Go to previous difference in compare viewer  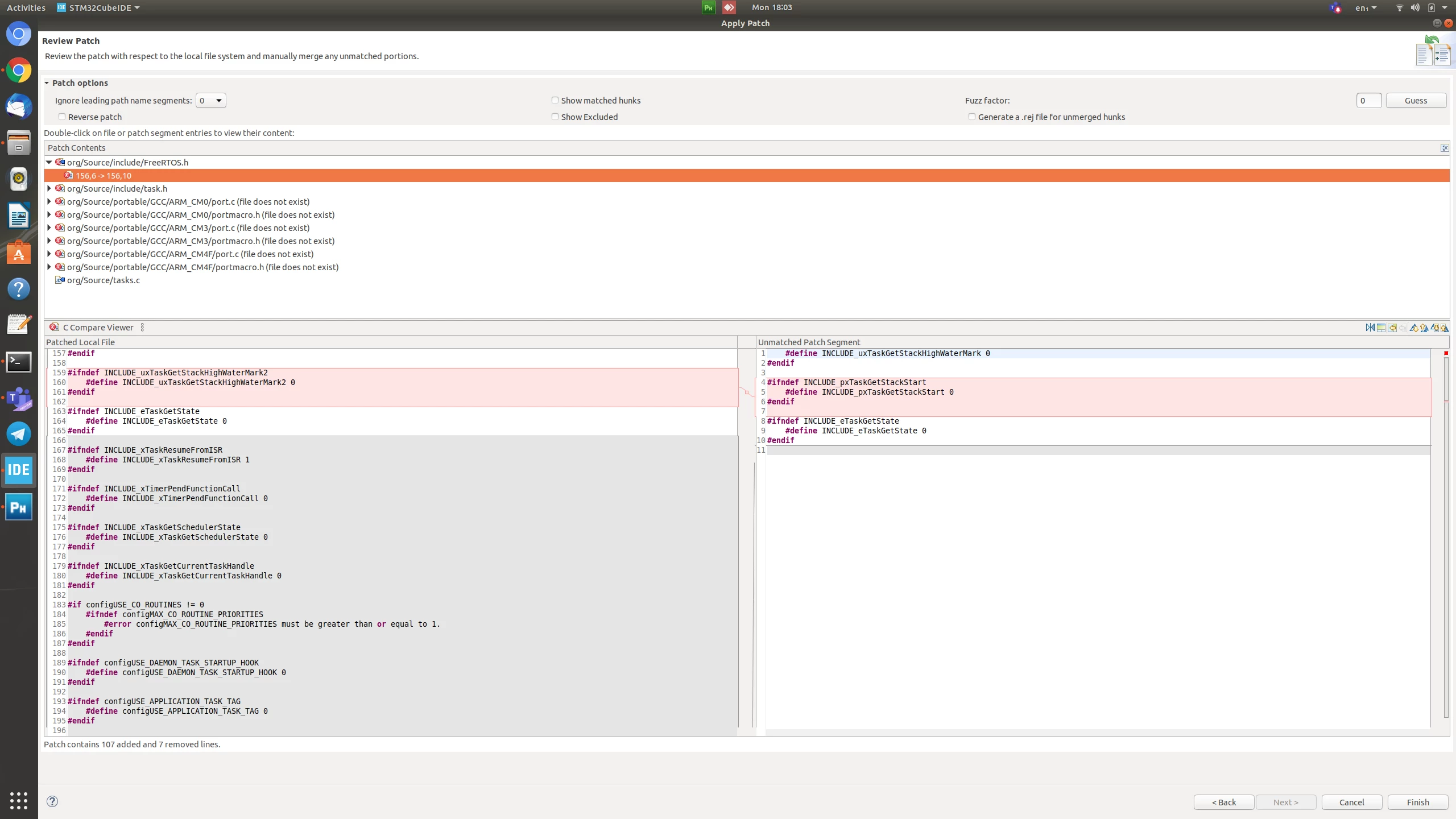click(x=1424, y=328)
